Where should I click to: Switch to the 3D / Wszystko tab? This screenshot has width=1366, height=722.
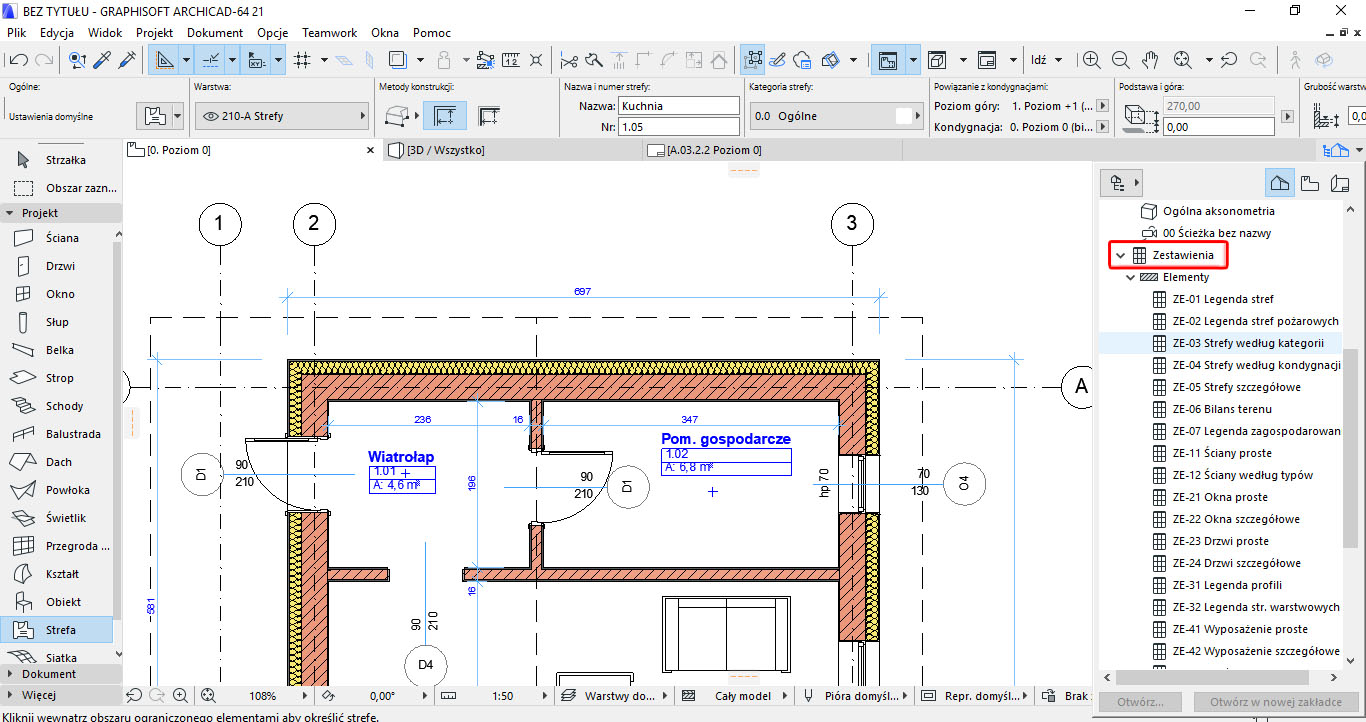click(x=445, y=150)
